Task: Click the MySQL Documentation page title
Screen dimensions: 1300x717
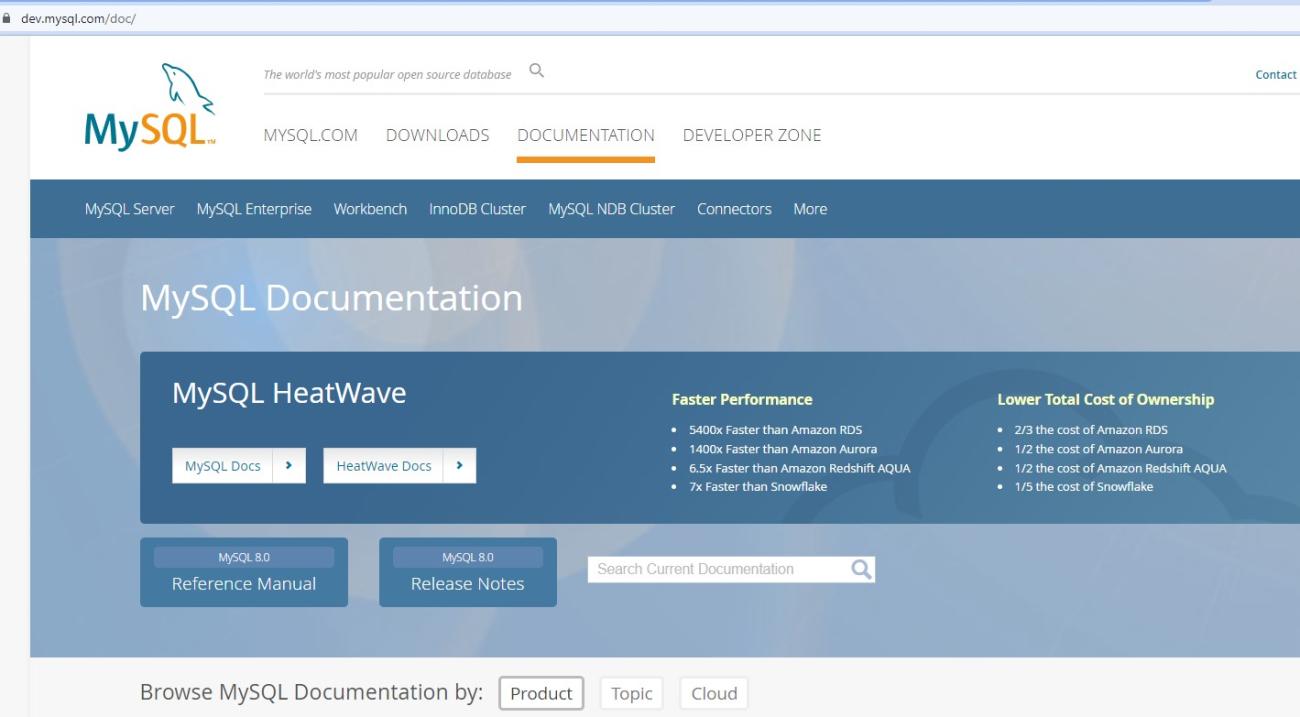Action: 331,298
